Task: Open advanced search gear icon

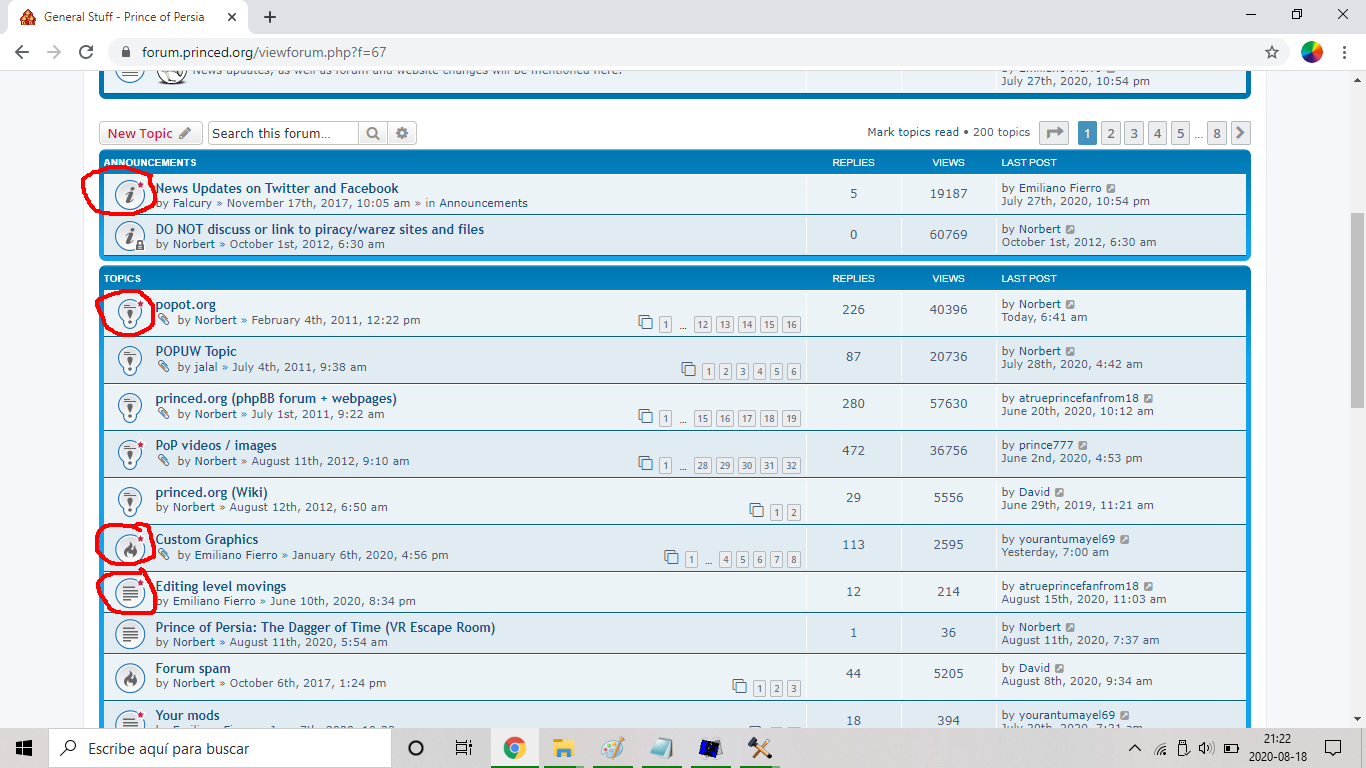Action: (x=402, y=133)
